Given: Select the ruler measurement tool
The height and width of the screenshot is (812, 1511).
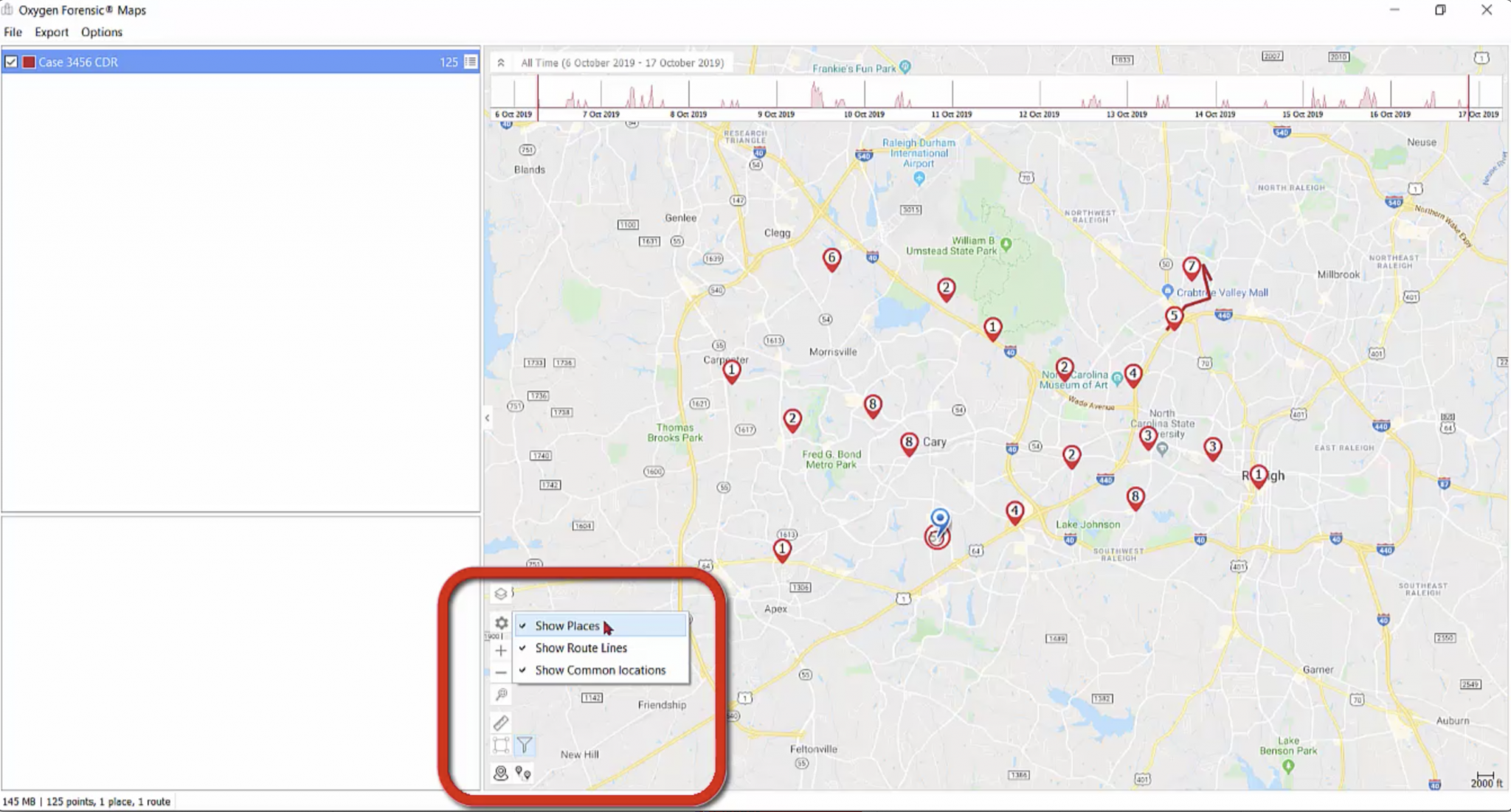Looking at the screenshot, I should 501,722.
